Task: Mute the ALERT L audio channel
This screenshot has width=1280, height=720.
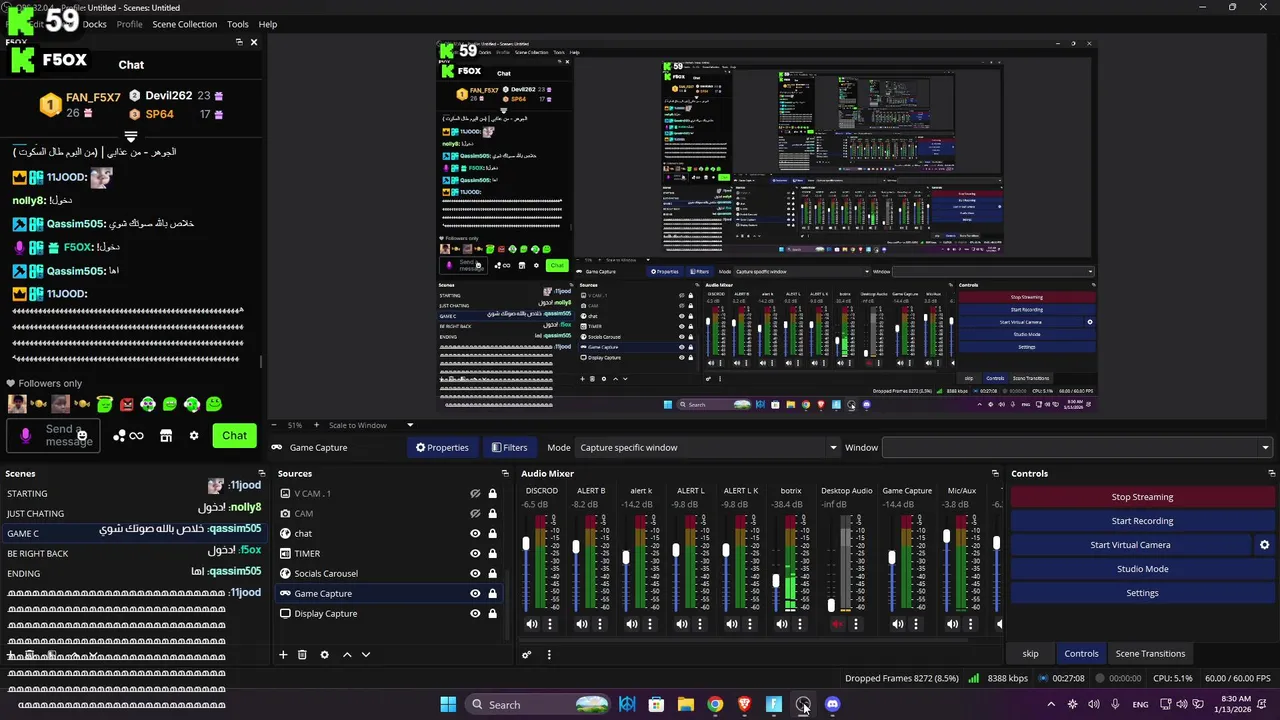Action: [x=682, y=624]
